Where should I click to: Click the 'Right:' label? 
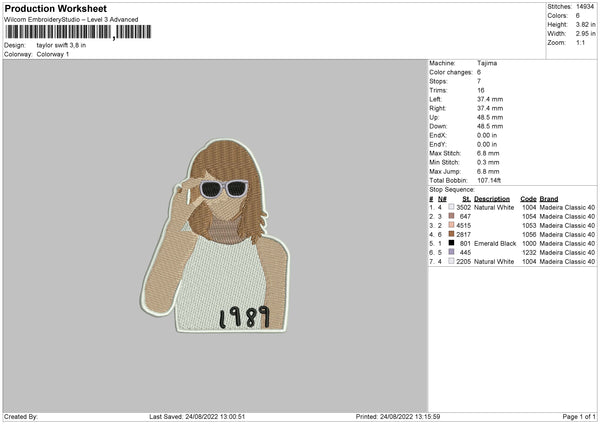[x=437, y=108]
